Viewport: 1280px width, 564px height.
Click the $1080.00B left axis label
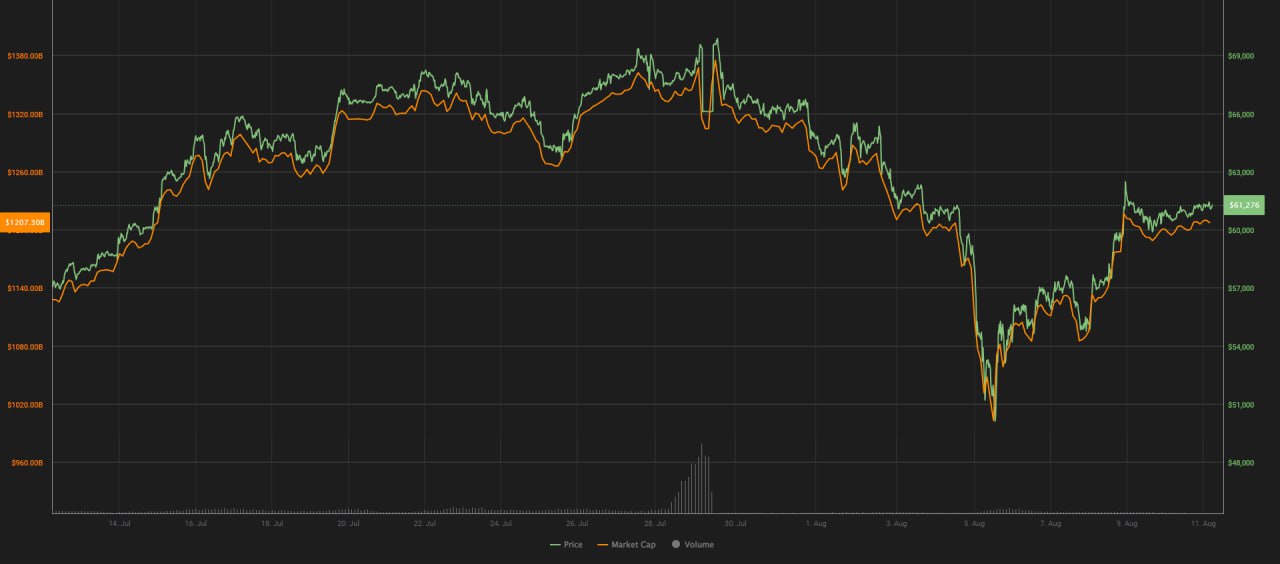pos(24,347)
